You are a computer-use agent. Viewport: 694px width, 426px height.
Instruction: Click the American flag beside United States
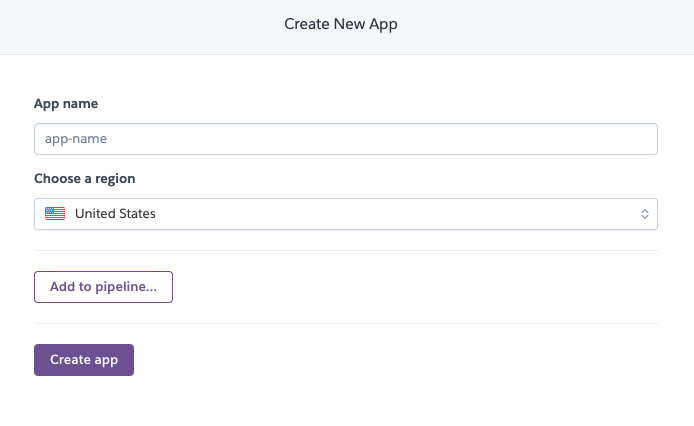tap(55, 213)
